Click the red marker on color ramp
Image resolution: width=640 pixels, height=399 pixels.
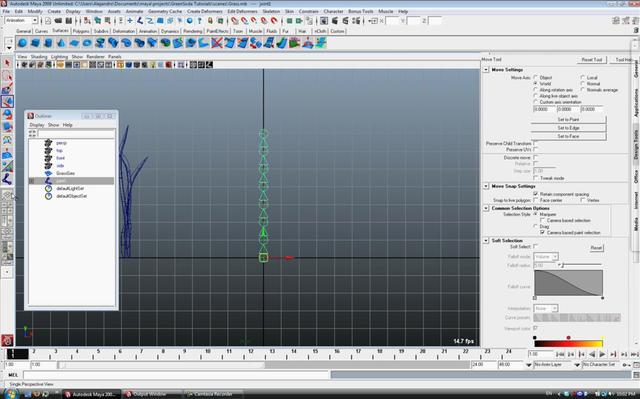click(x=568, y=338)
